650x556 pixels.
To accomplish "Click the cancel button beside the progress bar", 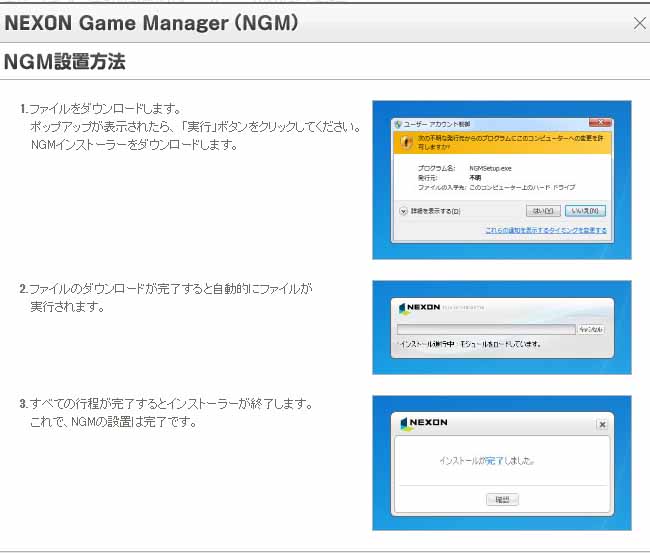I will (x=591, y=329).
